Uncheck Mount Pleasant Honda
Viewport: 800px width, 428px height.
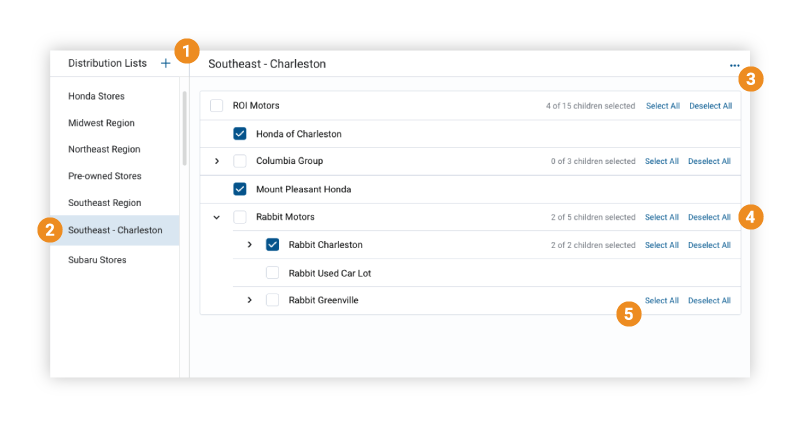(240, 189)
